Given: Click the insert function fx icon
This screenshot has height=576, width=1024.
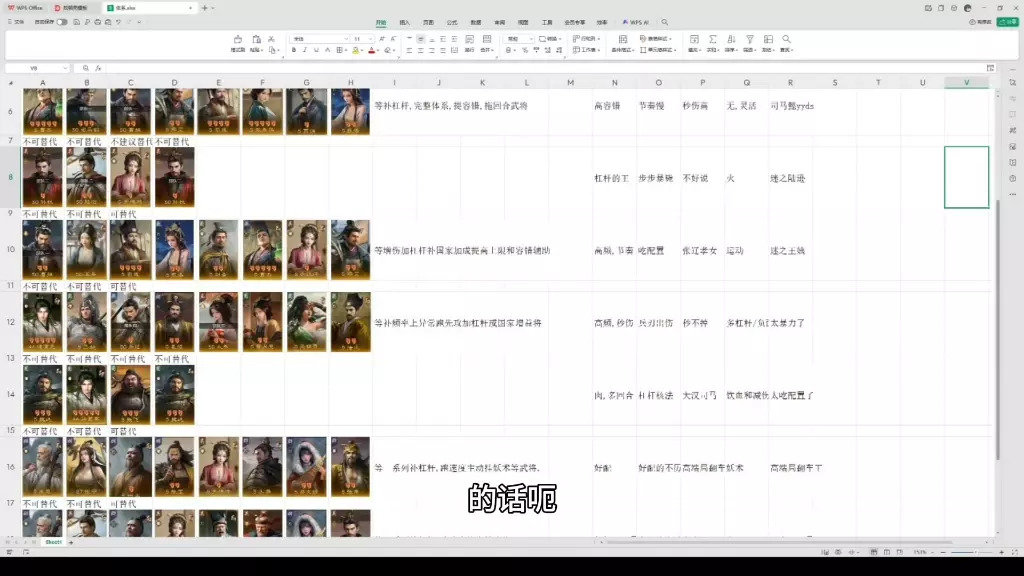Looking at the screenshot, I should point(98,68).
